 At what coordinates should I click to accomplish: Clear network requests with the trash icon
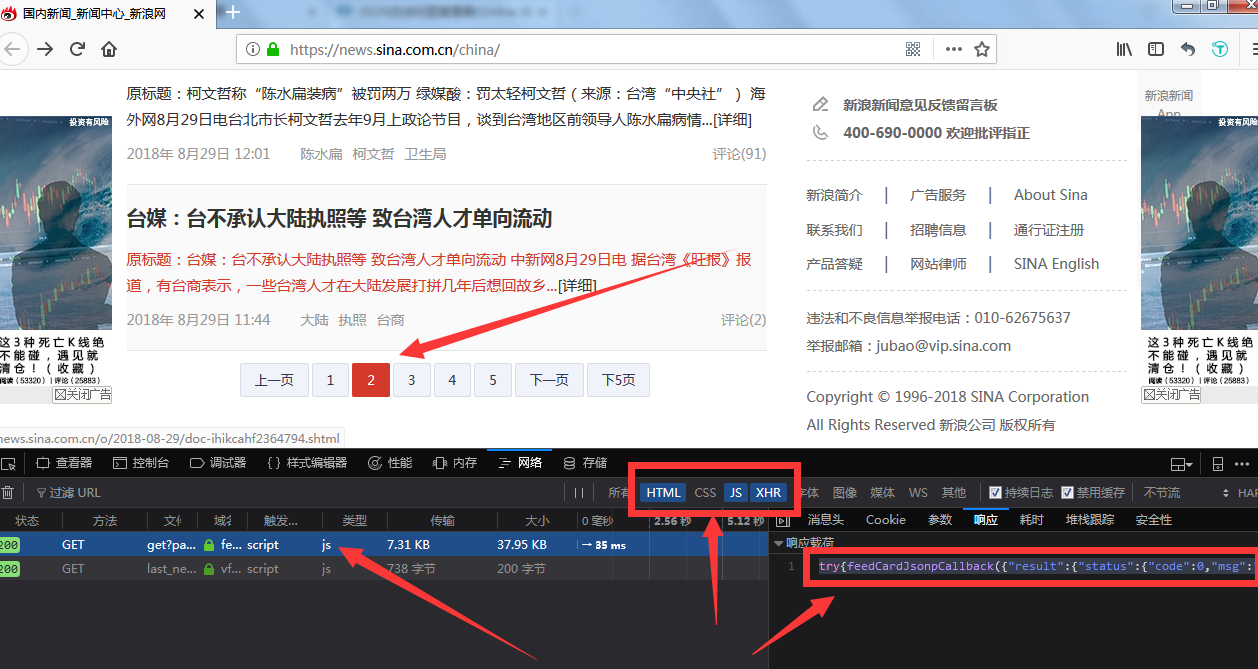pos(8,492)
